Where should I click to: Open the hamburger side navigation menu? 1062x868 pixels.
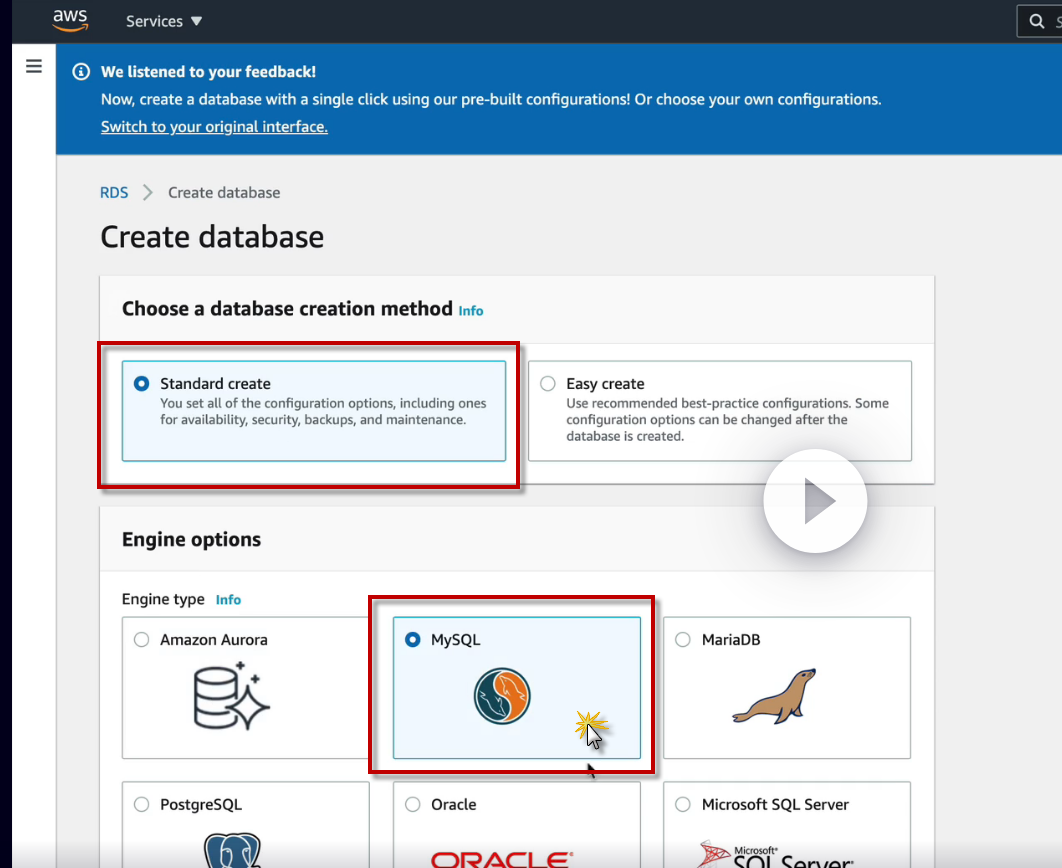[34, 66]
